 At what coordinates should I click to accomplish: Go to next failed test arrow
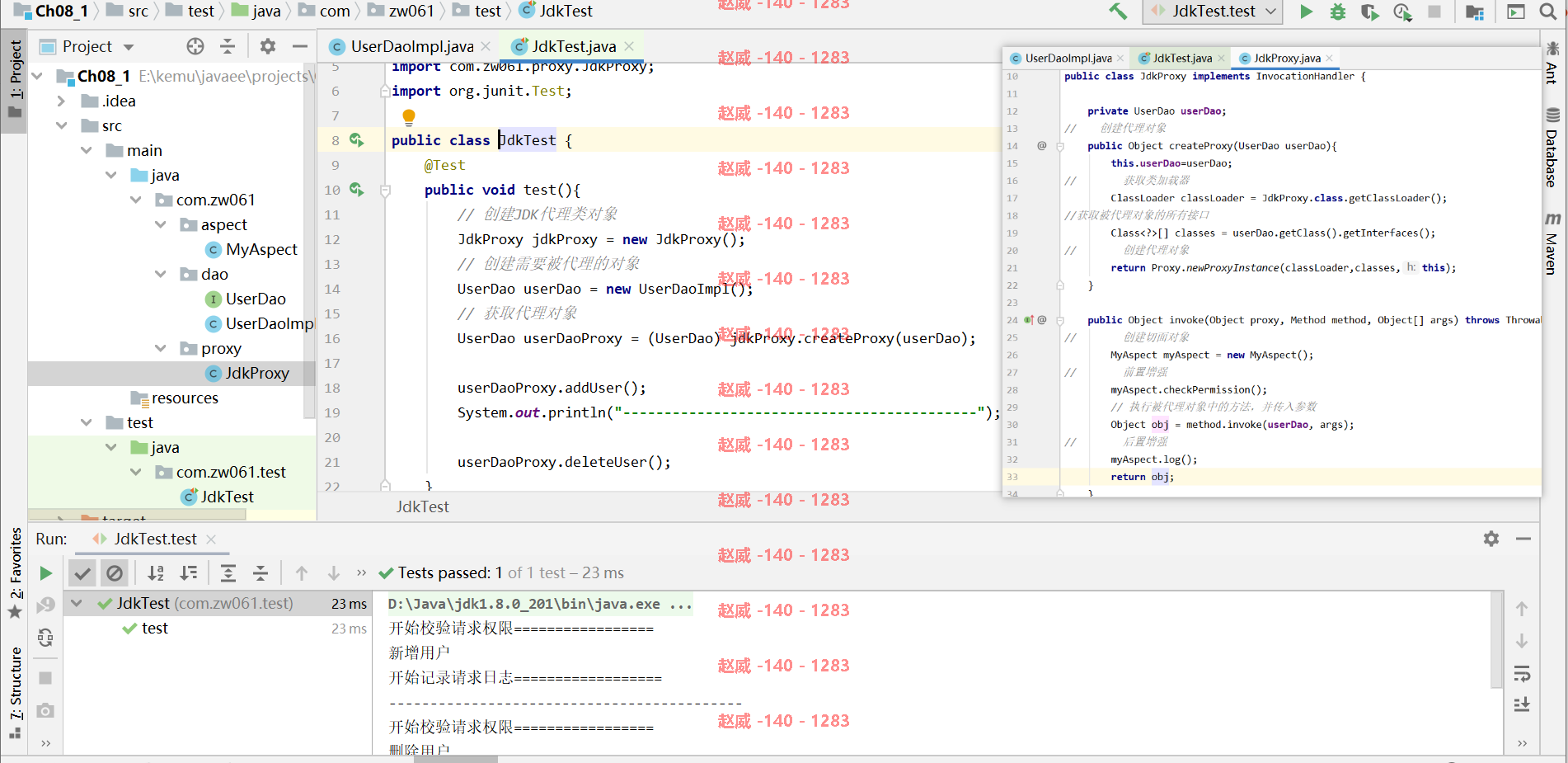click(334, 572)
